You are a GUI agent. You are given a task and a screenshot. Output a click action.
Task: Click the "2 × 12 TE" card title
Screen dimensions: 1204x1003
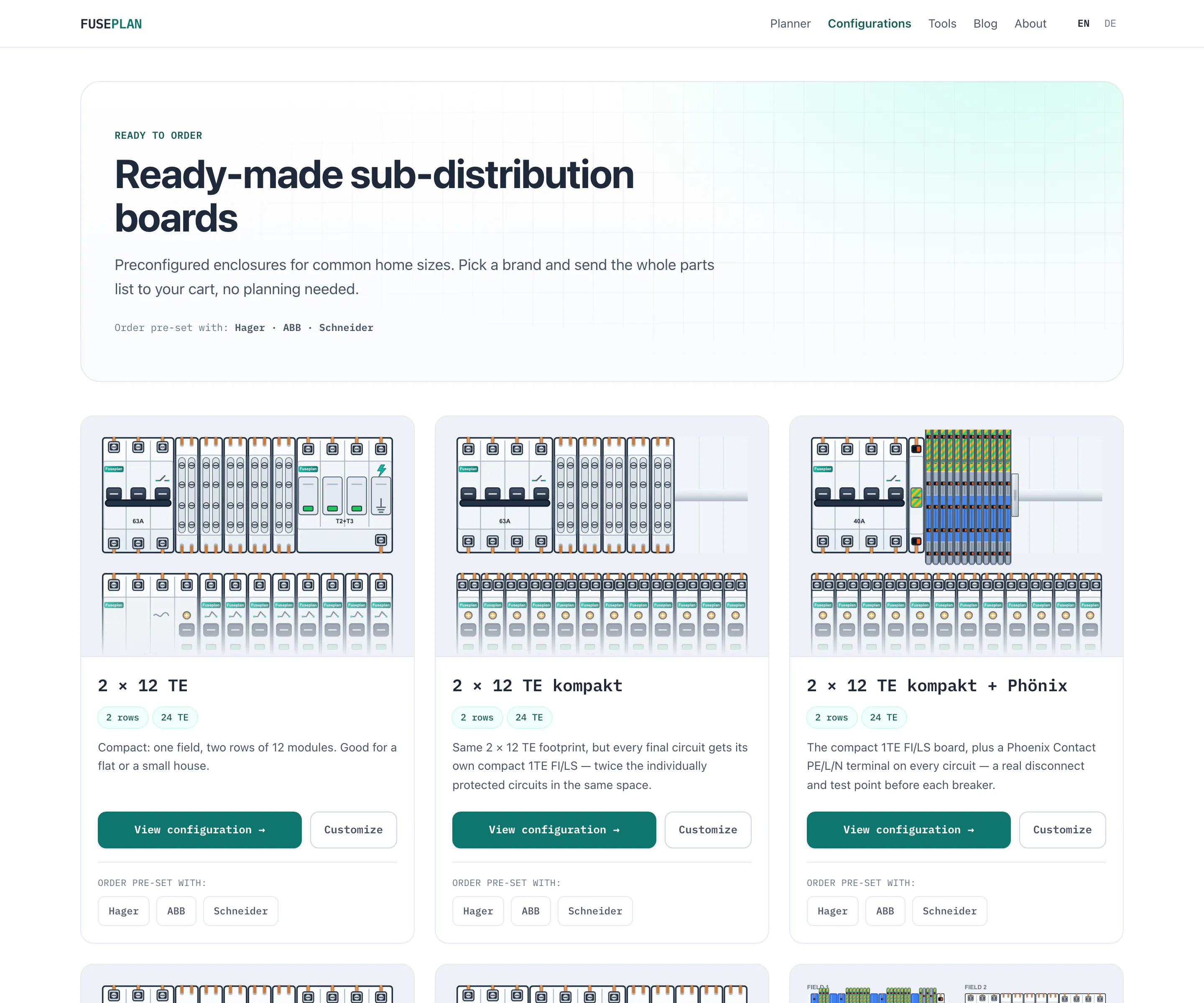(x=143, y=685)
